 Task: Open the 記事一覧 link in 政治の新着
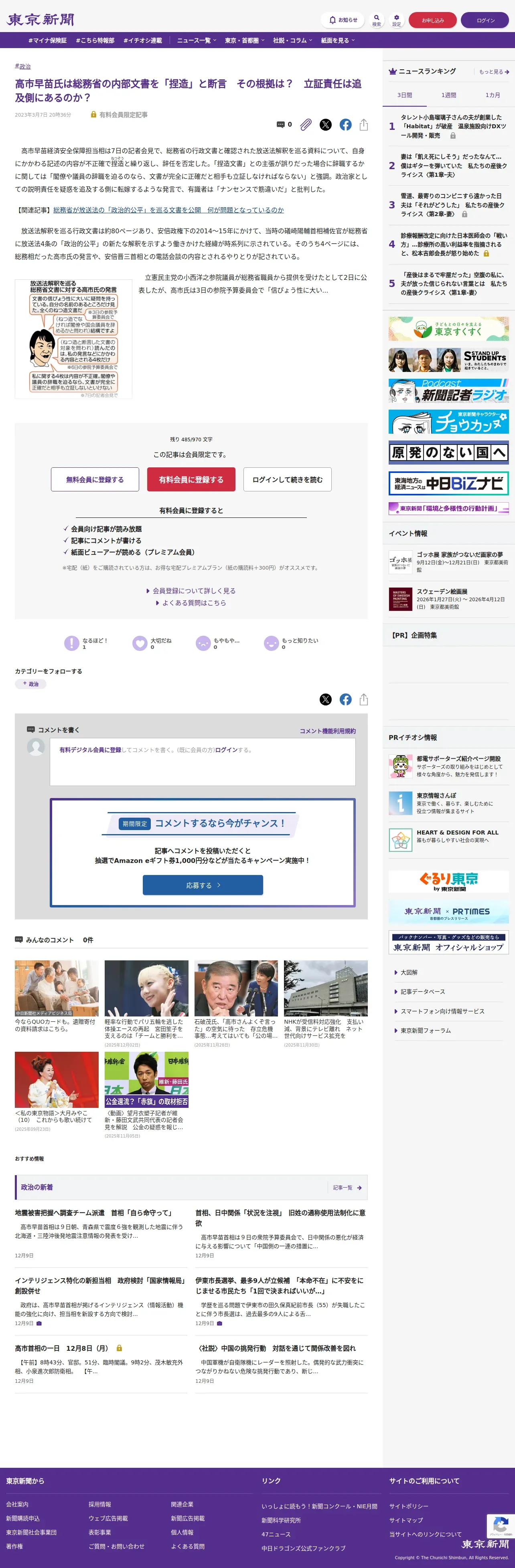347,1187
